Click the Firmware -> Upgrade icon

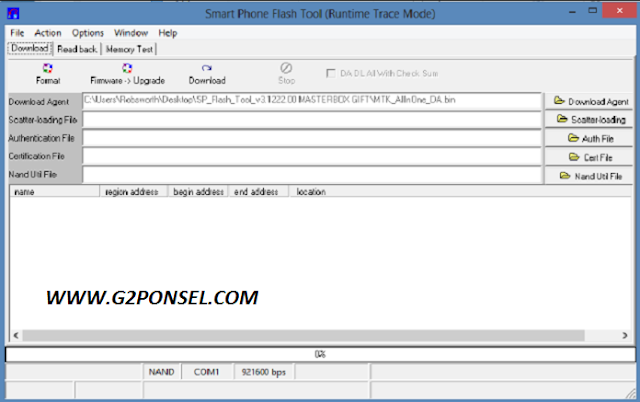coord(127,68)
